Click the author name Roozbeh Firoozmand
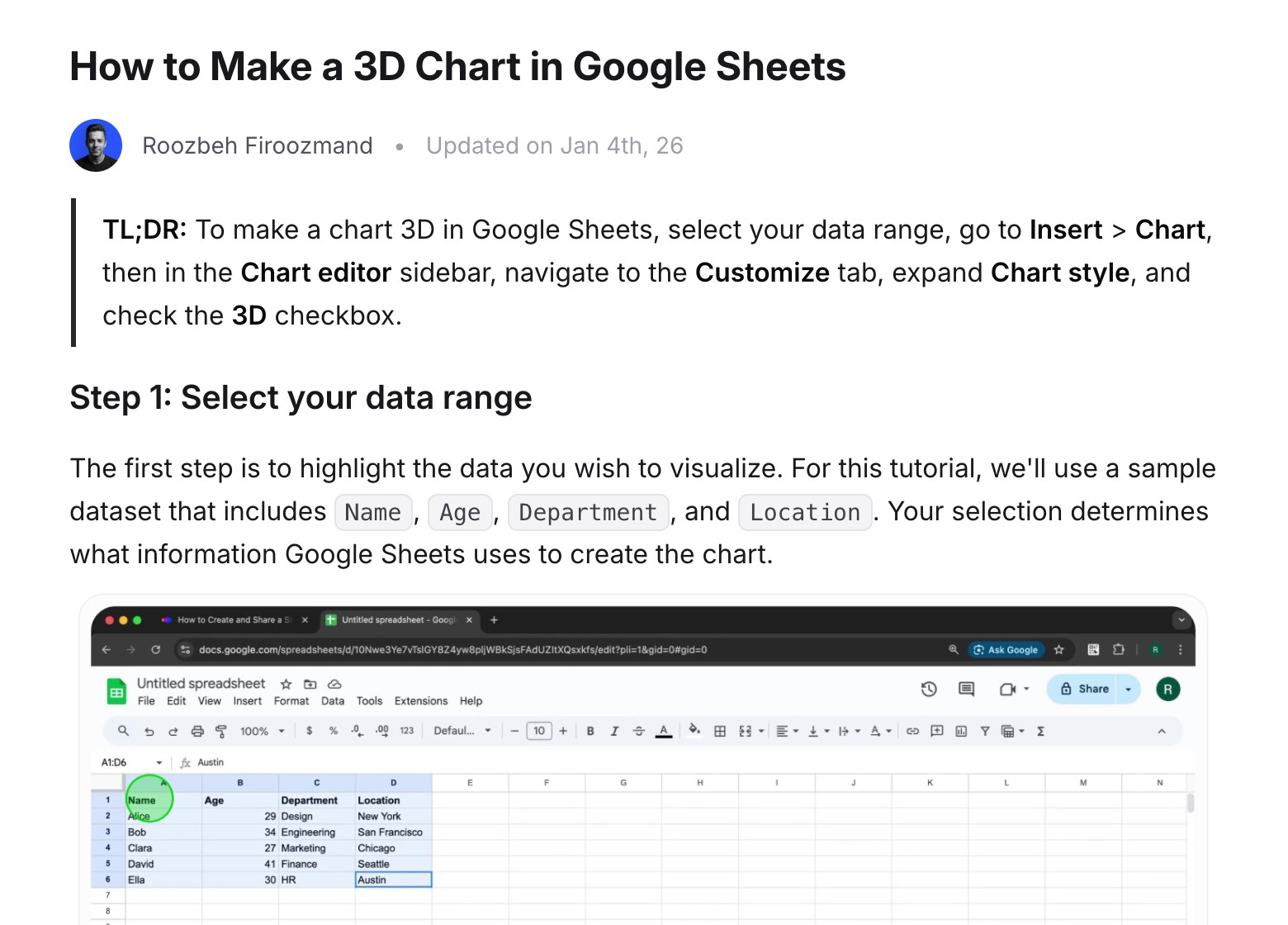Screen dimensions: 1288x925 point(258,145)
